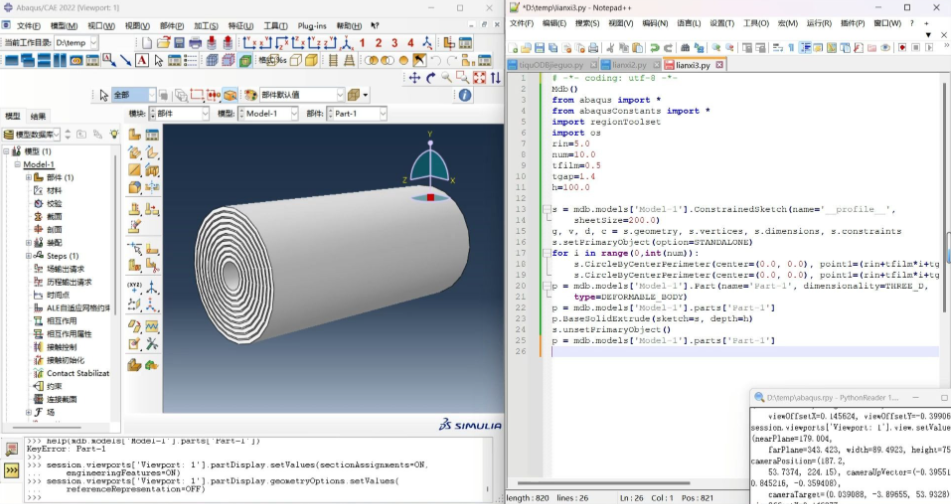Toggle word wrap icon in Notepad++
The width and height of the screenshot is (951, 504).
pyautogui.click(x=778, y=48)
